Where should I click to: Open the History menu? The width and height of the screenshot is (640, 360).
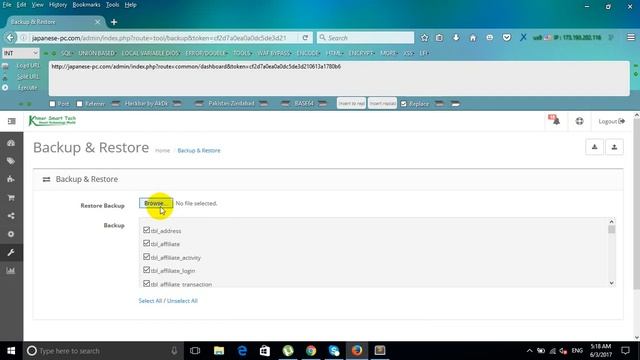point(58,5)
